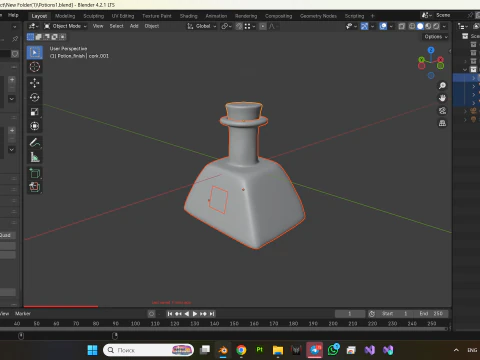
Task: Click the red X axis on gizmo
Action: pos(441,60)
